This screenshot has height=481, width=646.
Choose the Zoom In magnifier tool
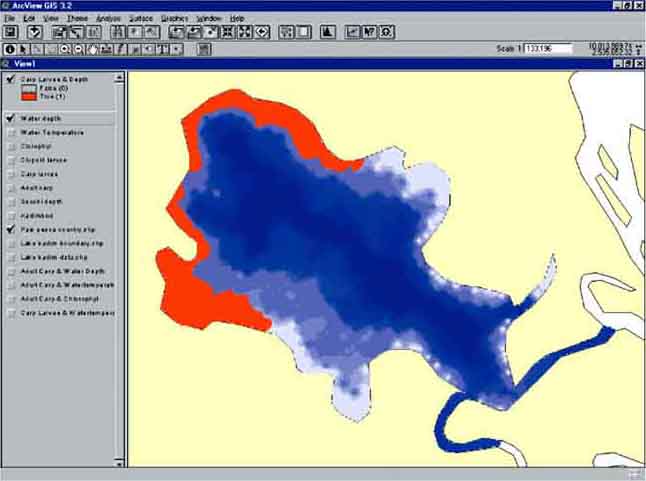tap(65, 48)
